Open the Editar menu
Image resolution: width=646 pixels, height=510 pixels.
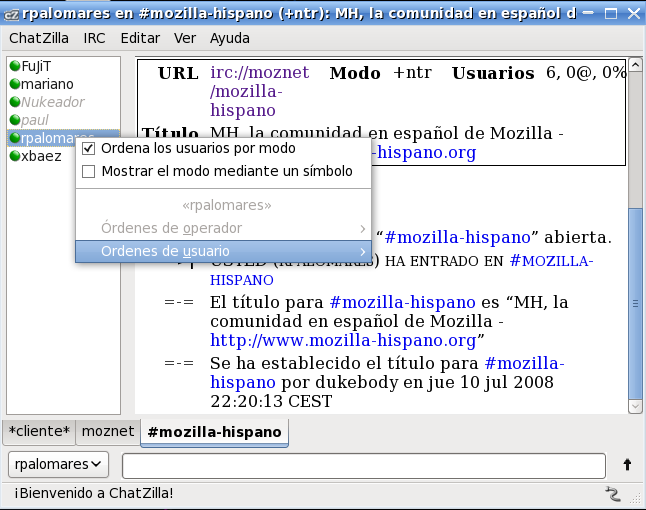coord(140,38)
